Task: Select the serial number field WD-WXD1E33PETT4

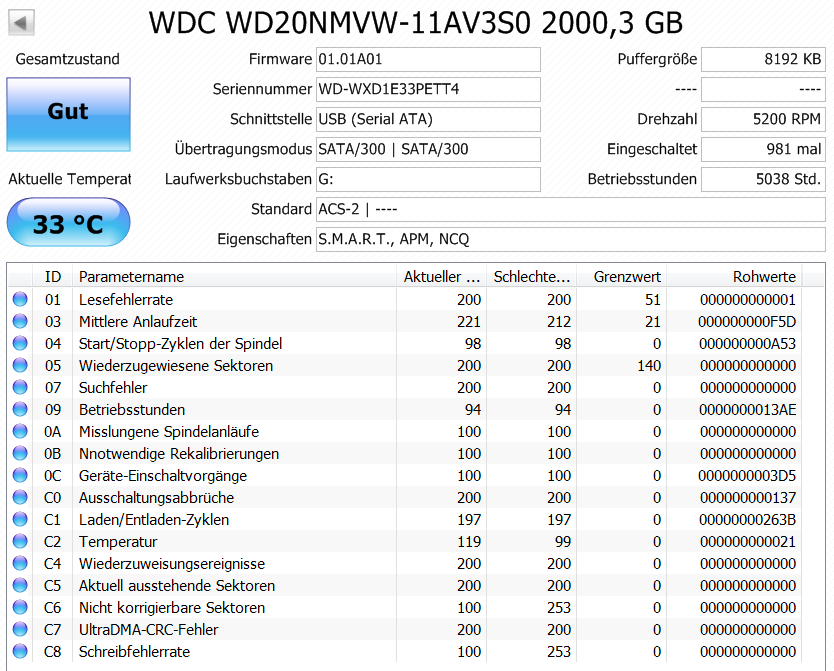Action: 428,89
